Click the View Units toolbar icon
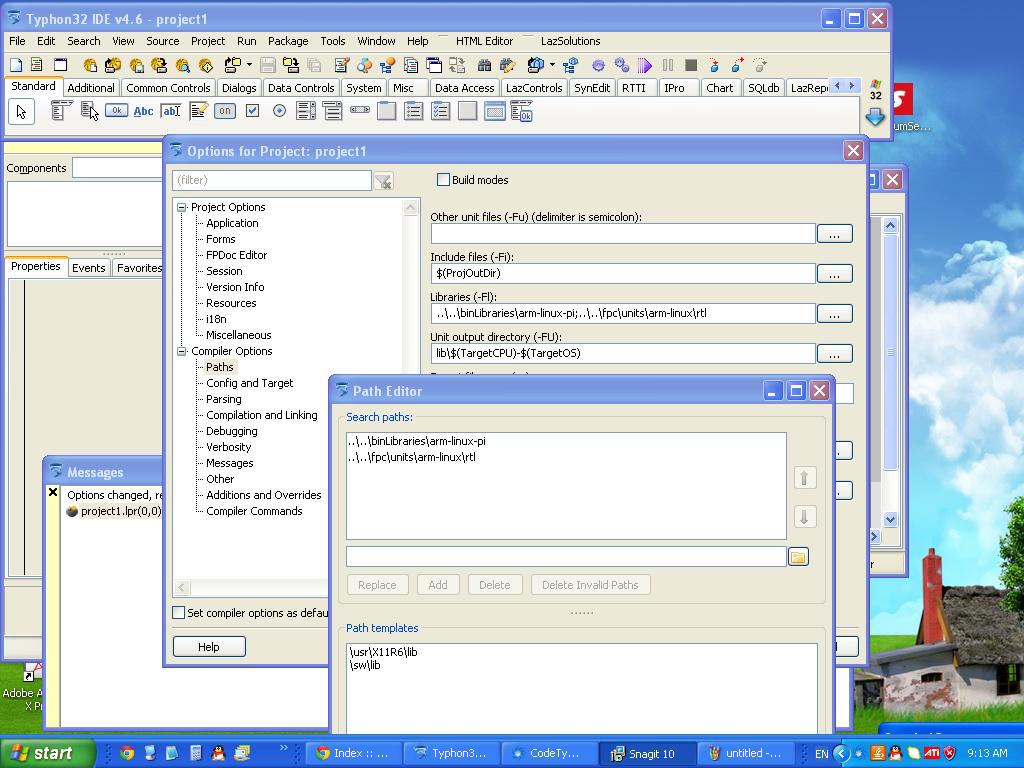Viewport: 1024px width, 768px height. pos(411,65)
